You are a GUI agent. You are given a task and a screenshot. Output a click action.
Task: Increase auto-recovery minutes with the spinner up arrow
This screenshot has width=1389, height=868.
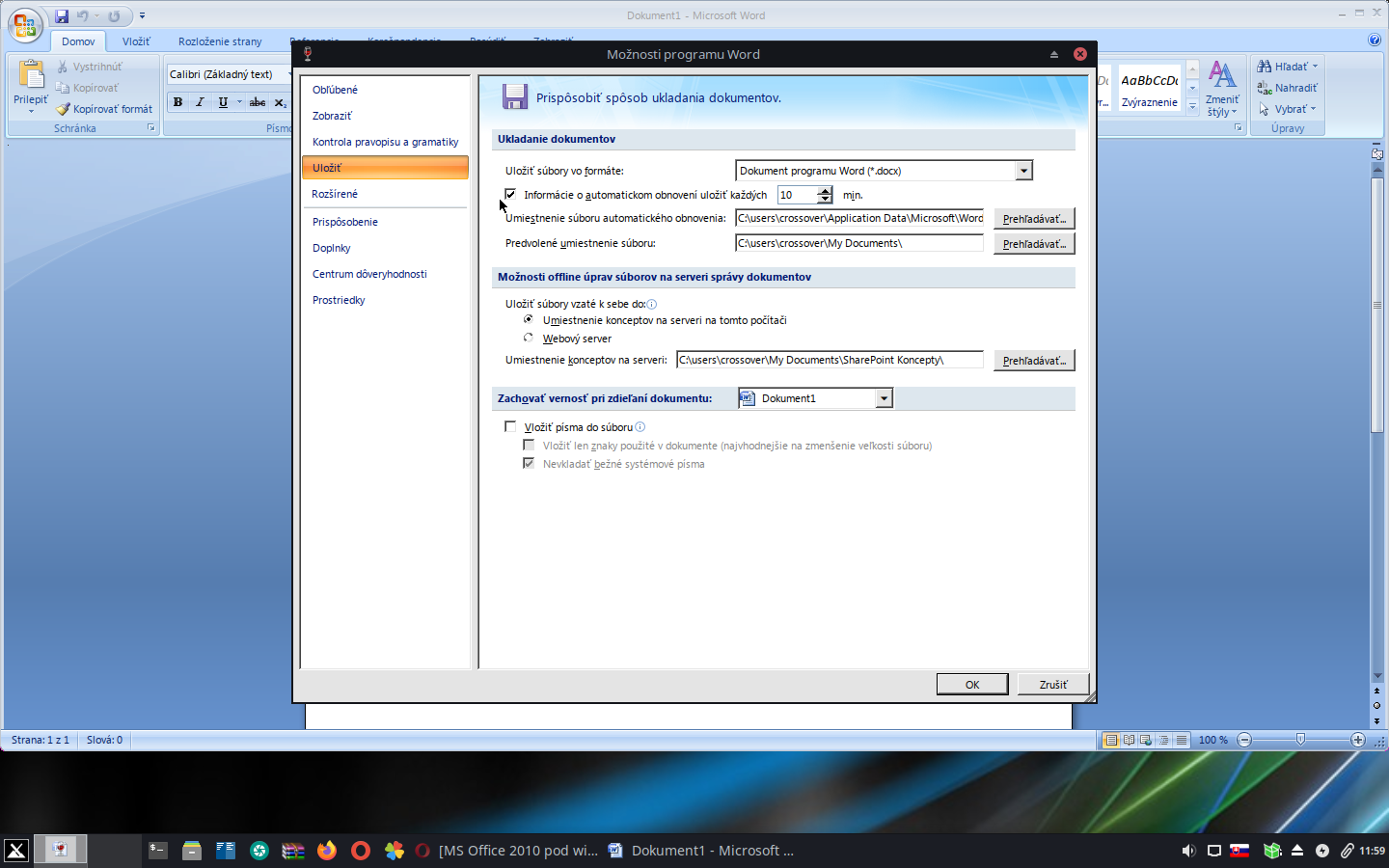point(825,191)
